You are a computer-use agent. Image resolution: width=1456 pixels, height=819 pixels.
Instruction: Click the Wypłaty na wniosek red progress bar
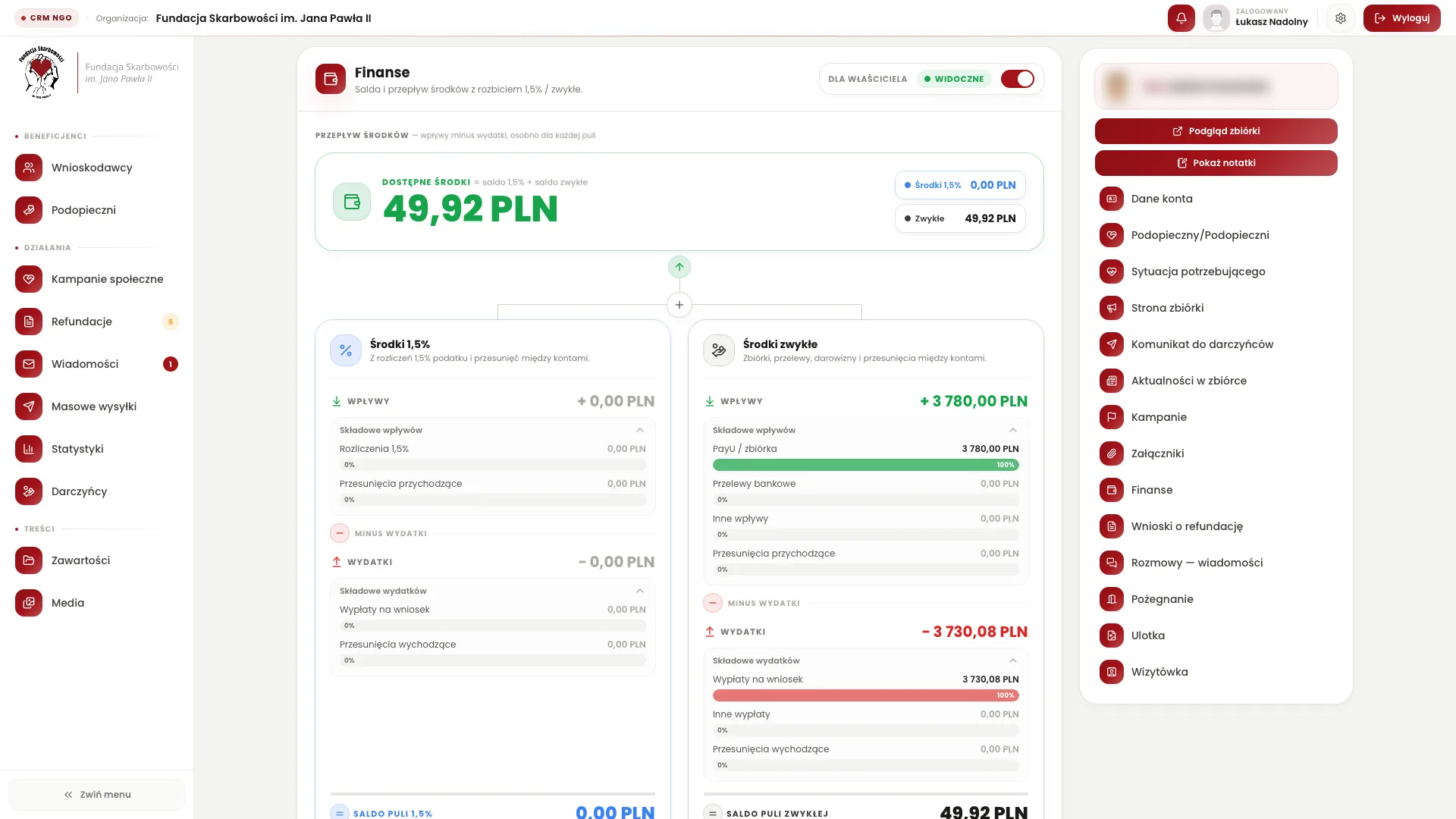point(866,695)
